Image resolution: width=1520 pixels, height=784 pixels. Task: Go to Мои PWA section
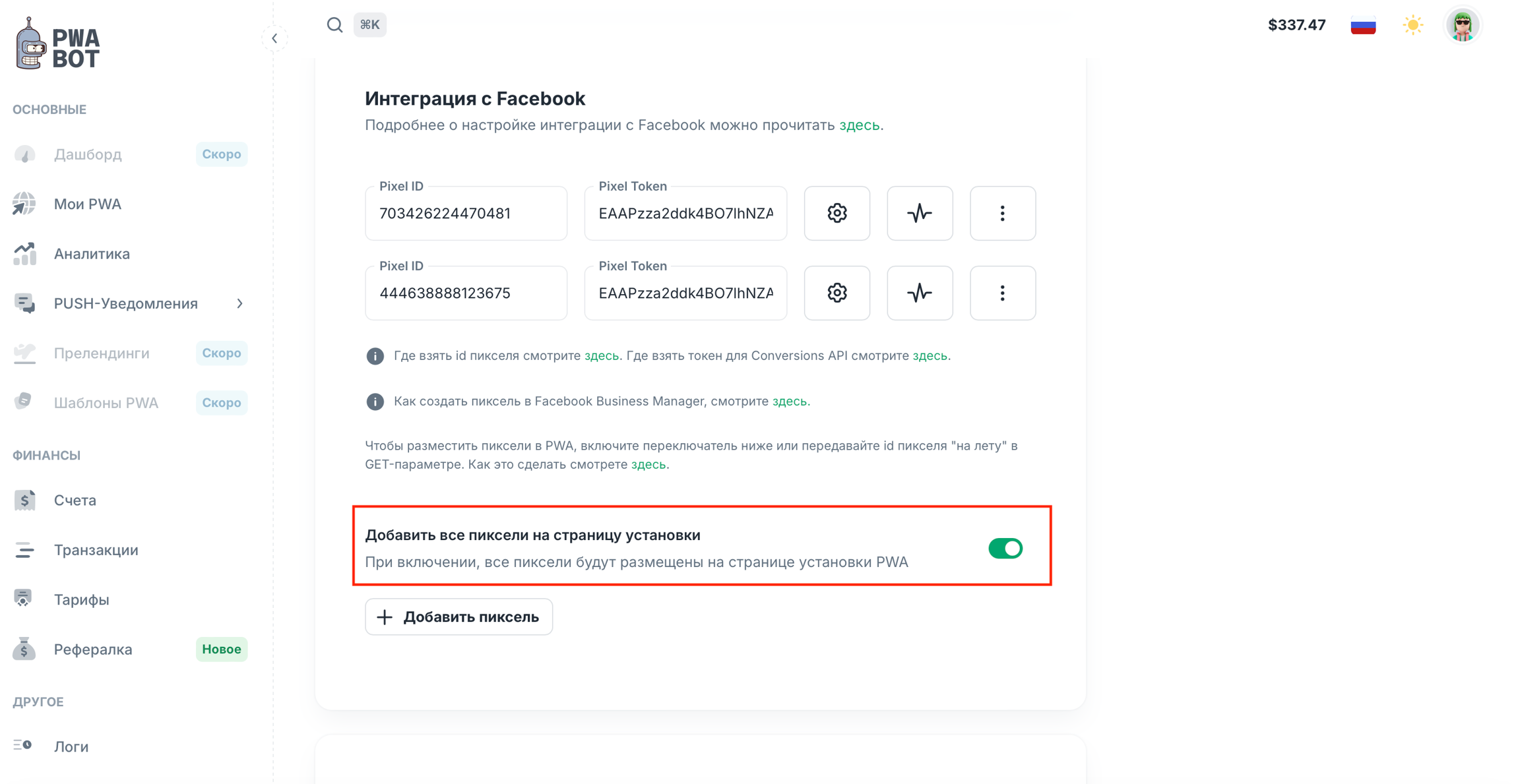pos(87,204)
